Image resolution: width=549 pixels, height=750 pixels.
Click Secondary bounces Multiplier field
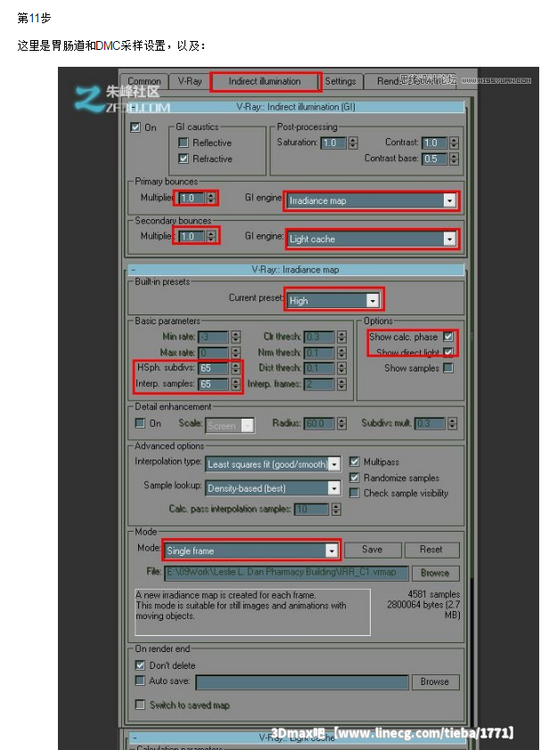tap(191, 236)
